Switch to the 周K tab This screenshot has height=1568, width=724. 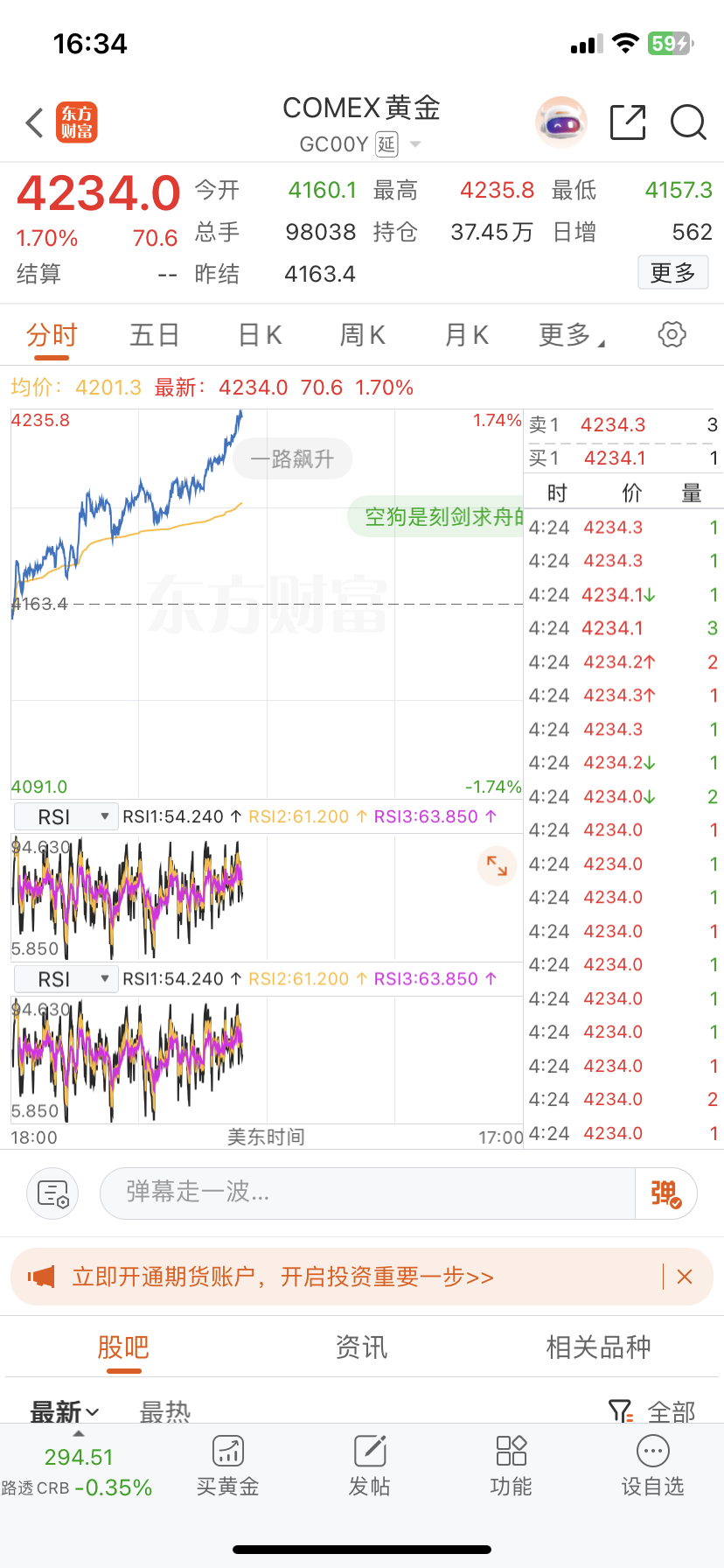click(362, 334)
